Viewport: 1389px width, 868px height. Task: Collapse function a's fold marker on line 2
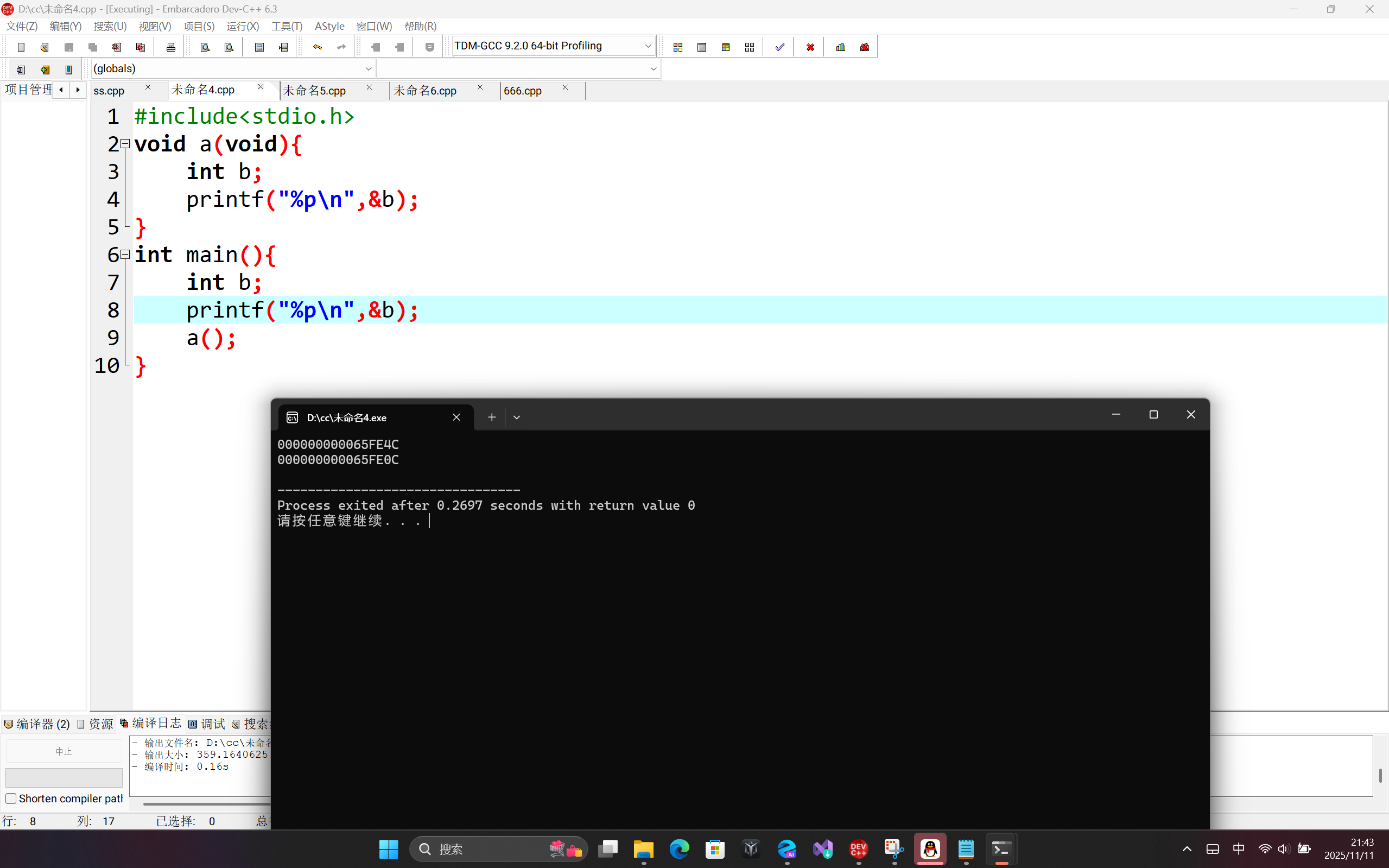[x=124, y=143]
